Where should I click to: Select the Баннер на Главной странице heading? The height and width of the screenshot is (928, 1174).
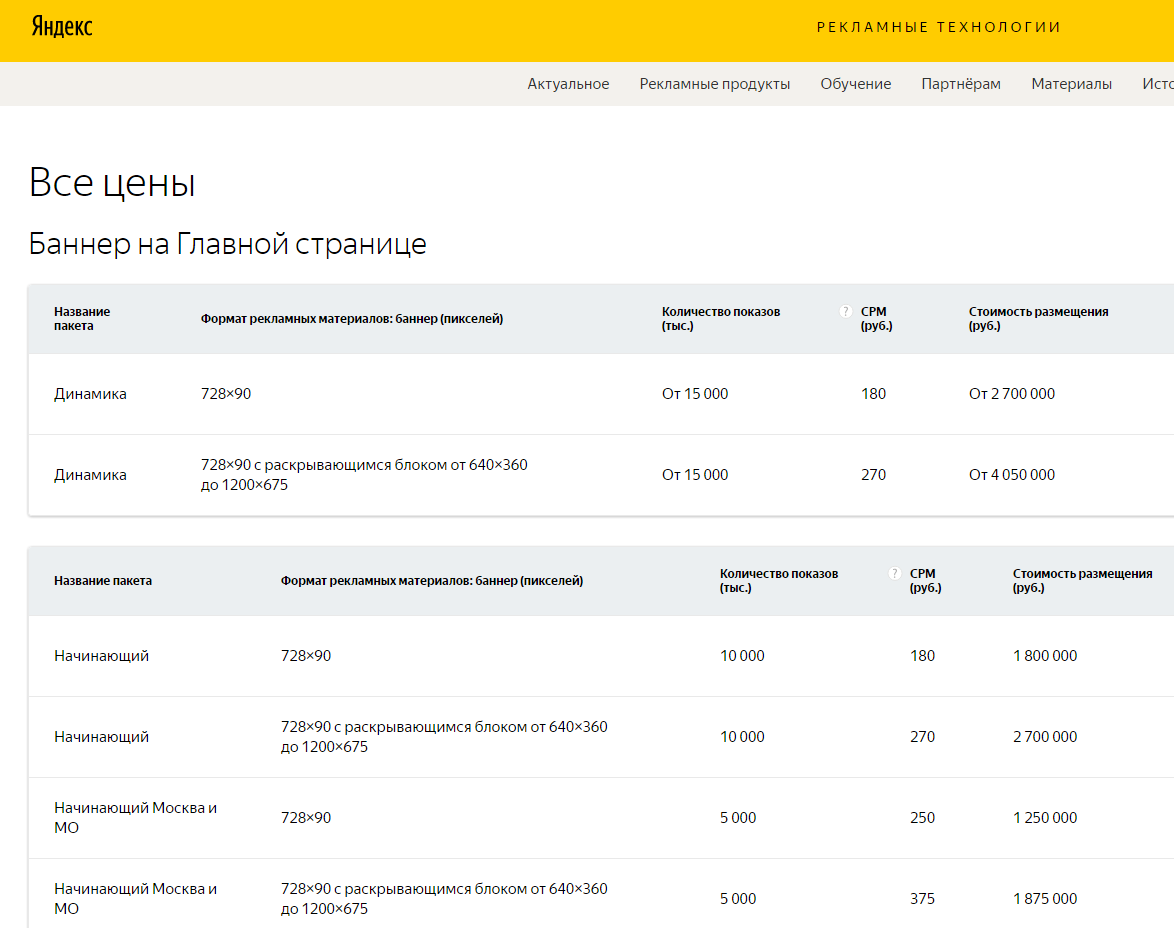pyautogui.click(x=228, y=244)
